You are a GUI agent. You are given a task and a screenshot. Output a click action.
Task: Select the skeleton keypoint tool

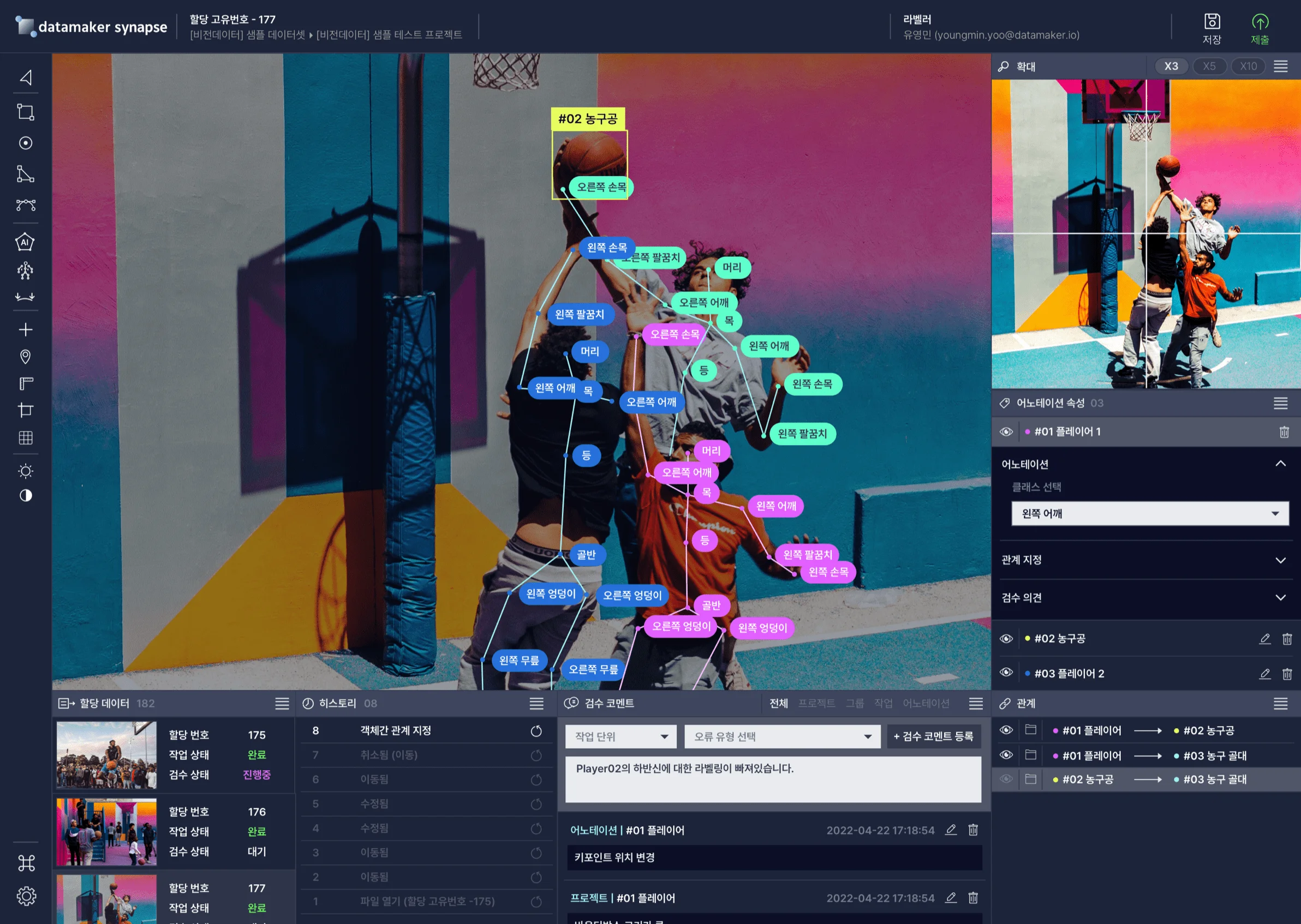[x=25, y=270]
